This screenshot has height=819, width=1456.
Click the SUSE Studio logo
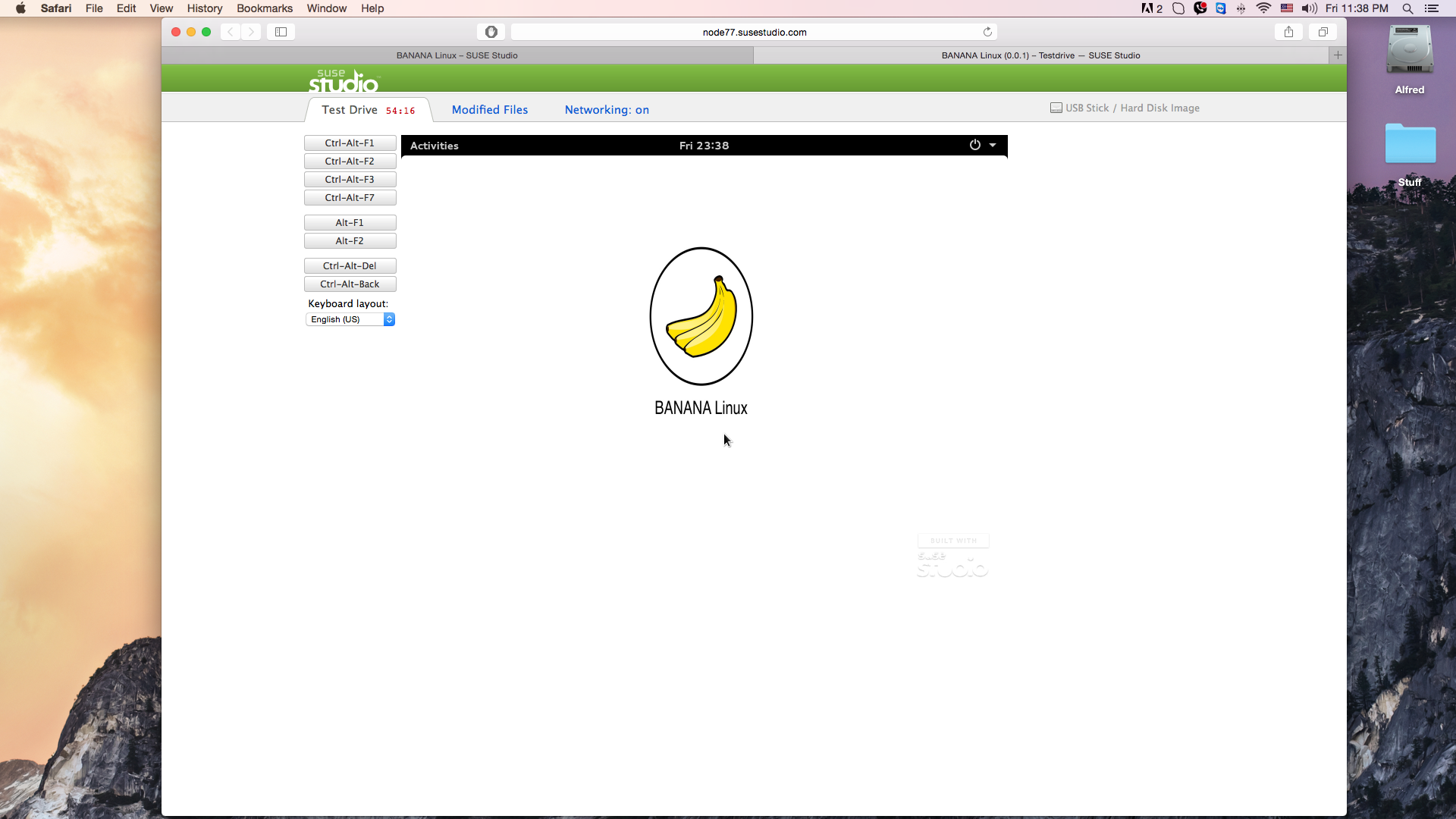point(343,80)
